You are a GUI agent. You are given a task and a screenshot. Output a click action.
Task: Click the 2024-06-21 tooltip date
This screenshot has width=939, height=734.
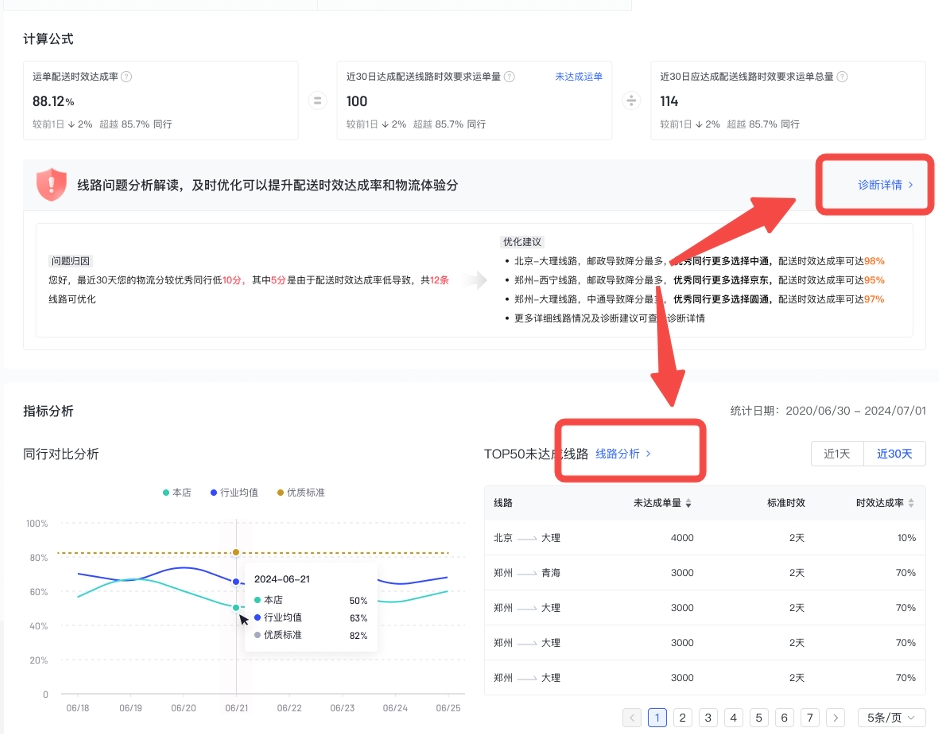pos(282,579)
